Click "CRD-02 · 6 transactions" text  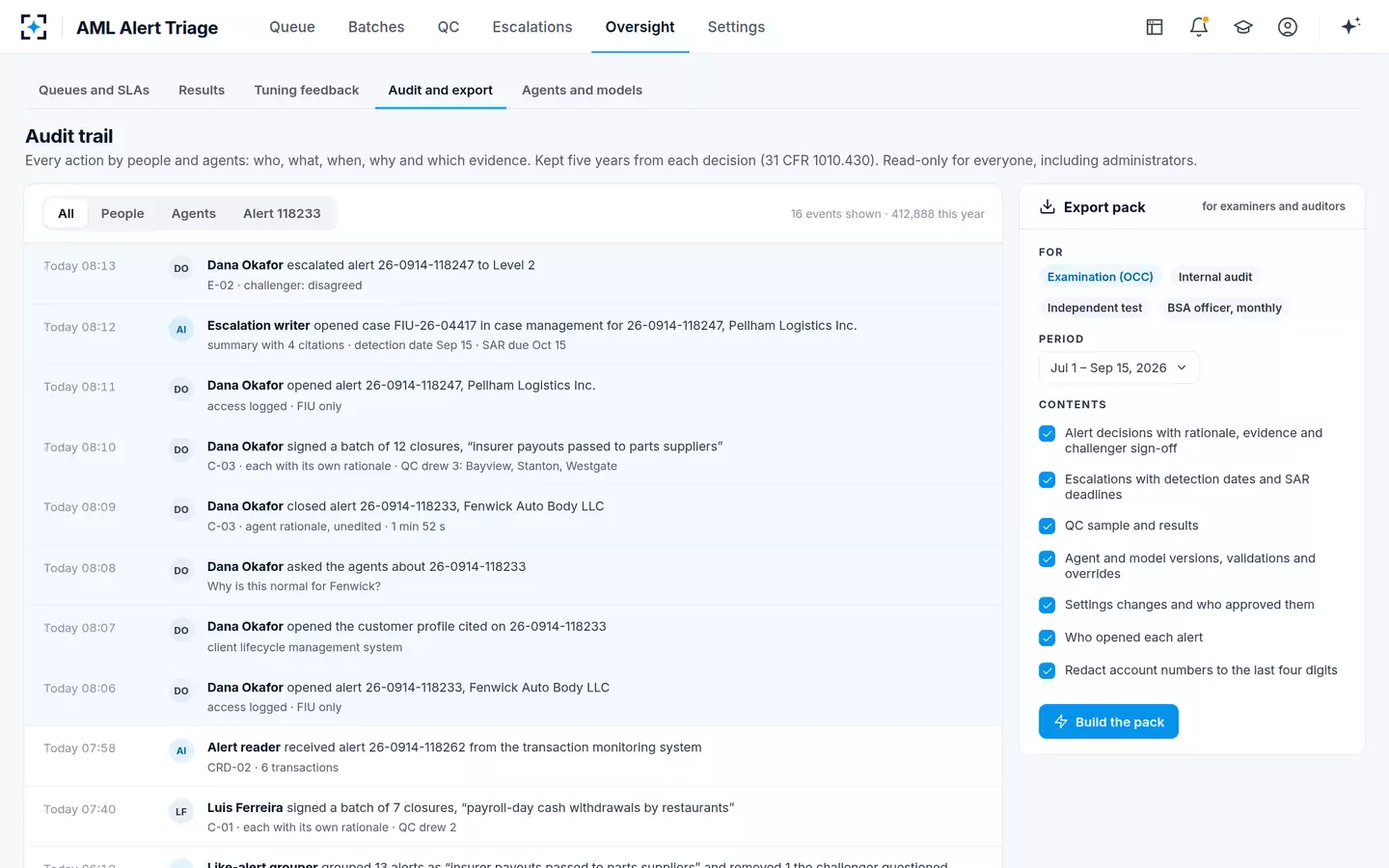[x=273, y=768]
